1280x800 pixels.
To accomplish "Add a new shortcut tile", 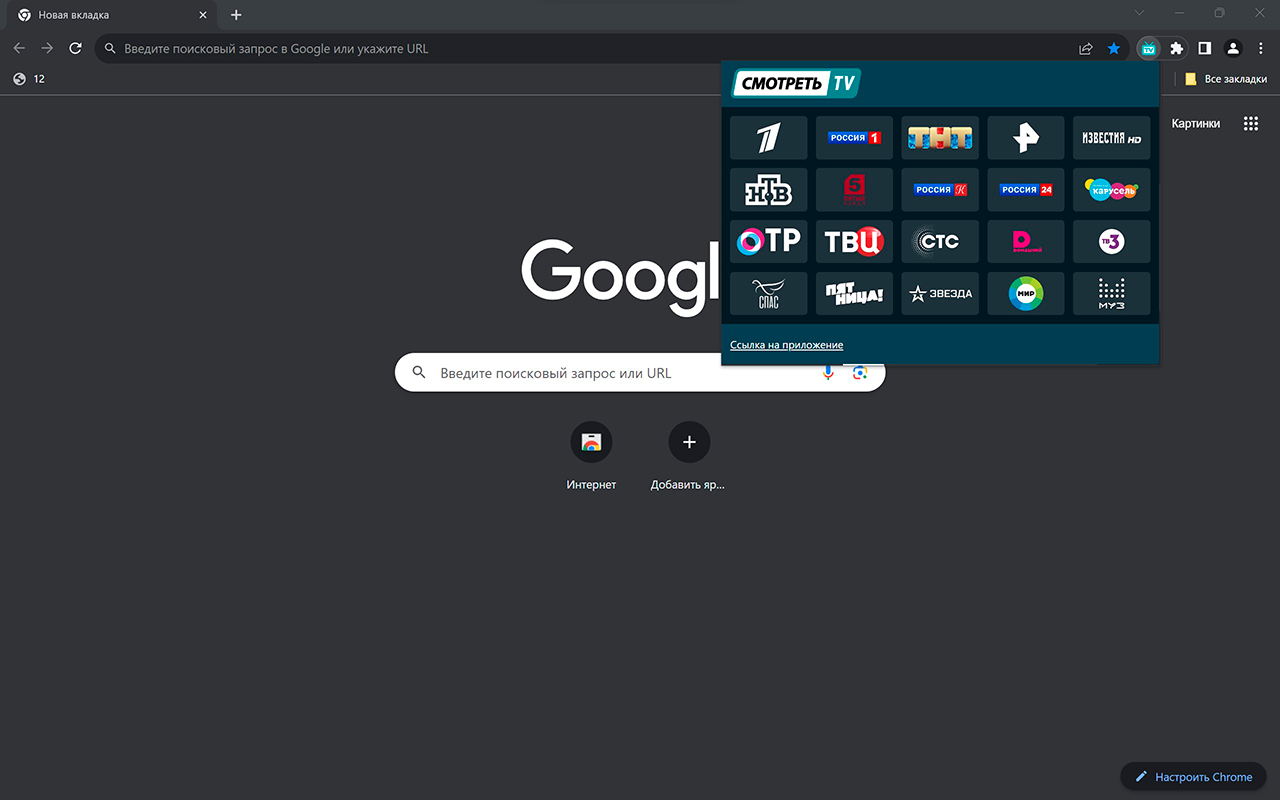I will pos(688,457).
